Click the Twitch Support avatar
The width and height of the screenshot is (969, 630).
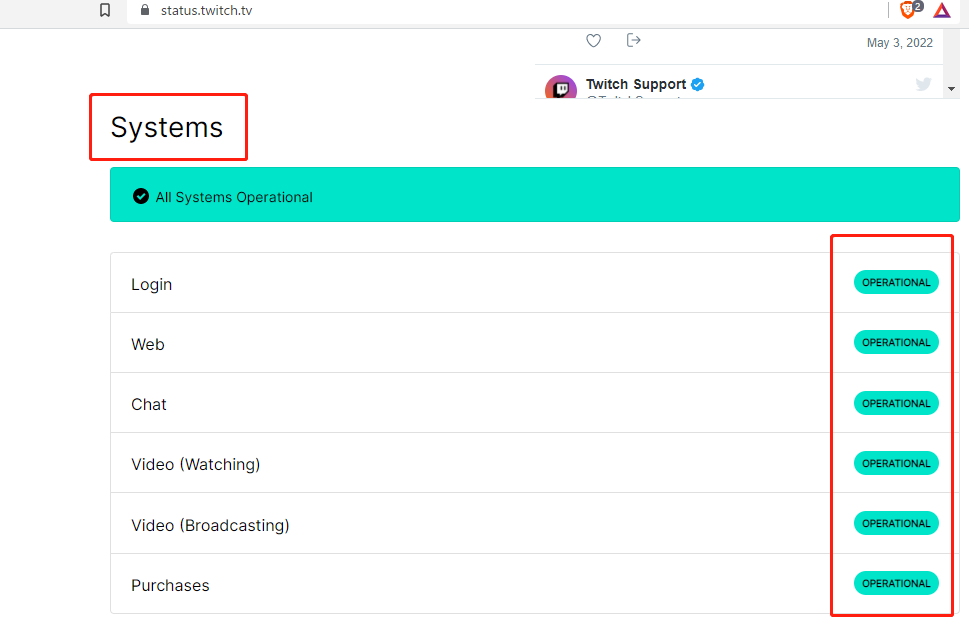[x=561, y=88]
